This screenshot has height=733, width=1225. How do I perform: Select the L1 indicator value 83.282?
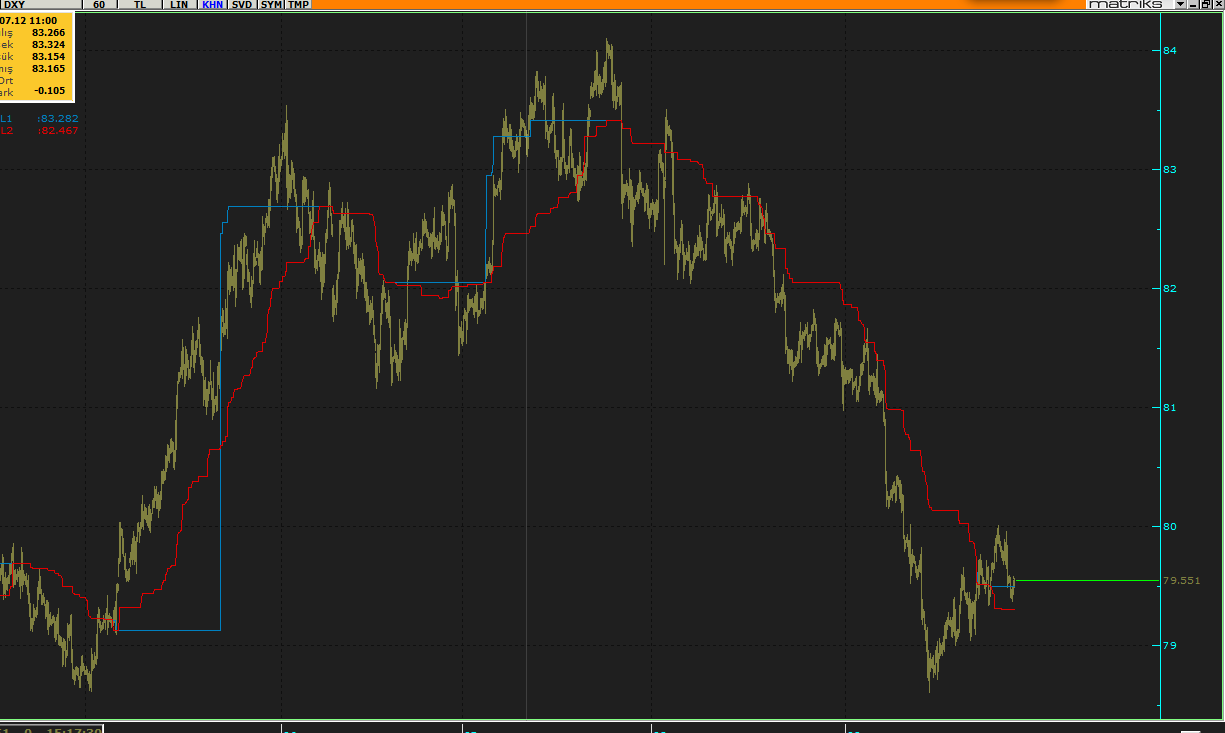[59, 118]
